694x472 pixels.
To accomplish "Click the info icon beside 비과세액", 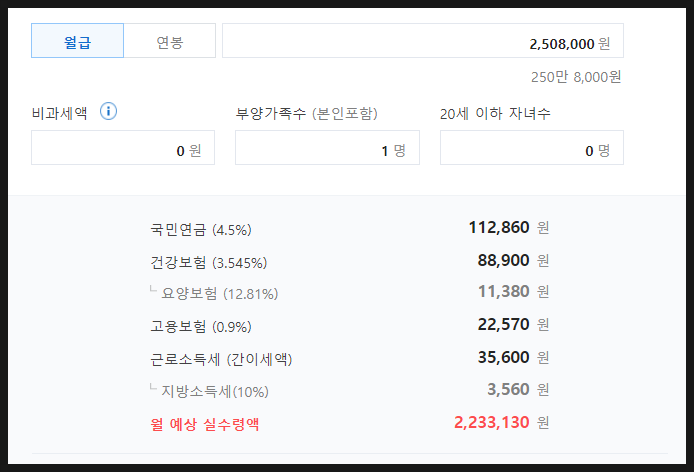I will pyautogui.click(x=109, y=112).
